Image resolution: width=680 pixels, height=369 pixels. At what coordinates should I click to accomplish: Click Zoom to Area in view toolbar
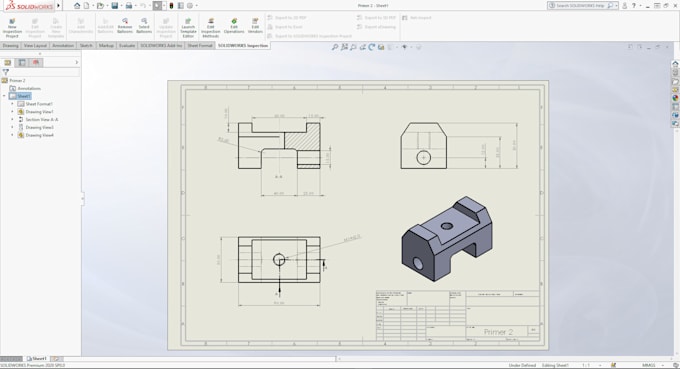click(x=344, y=47)
